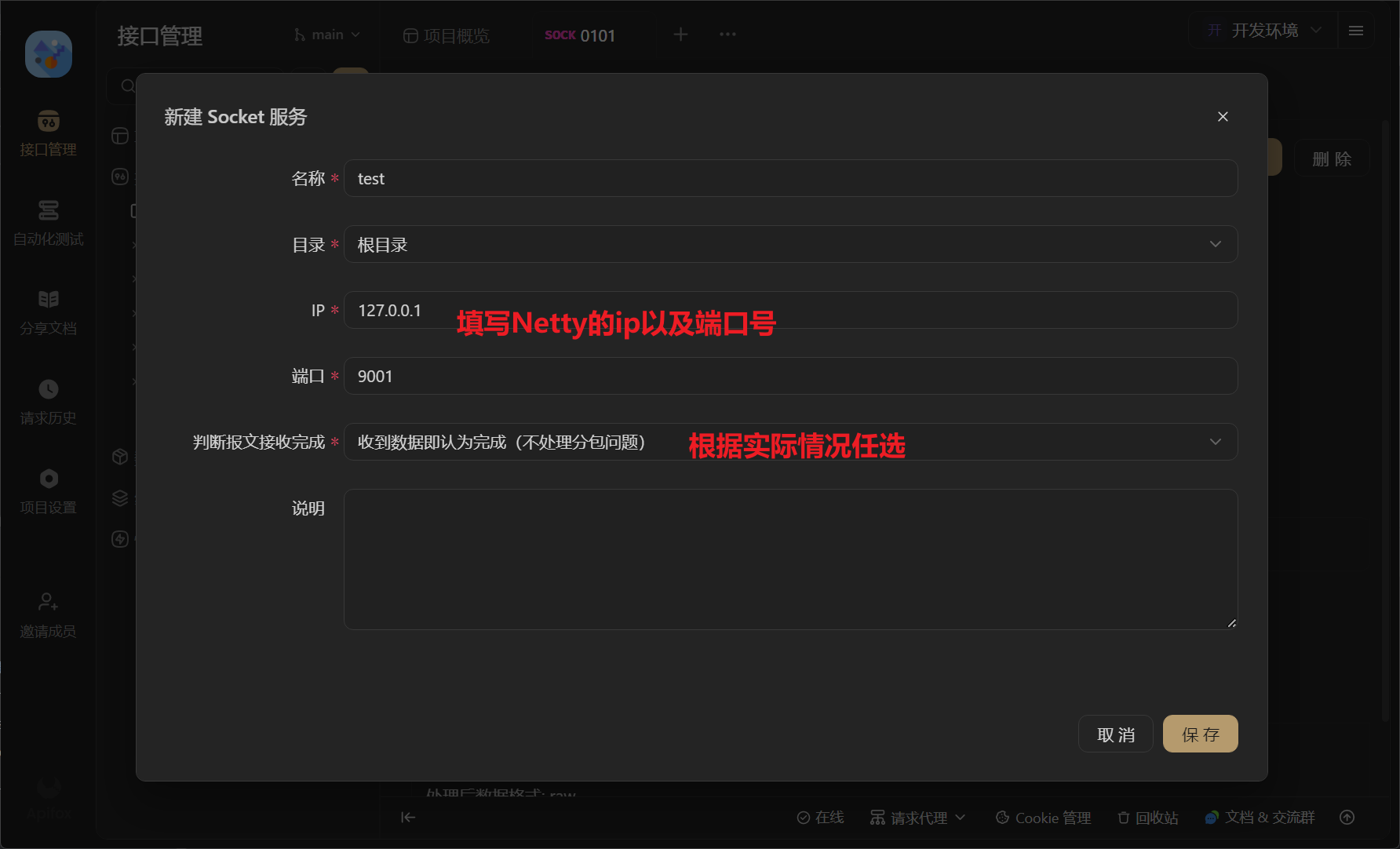Open 分享文档 in the sidebar

(48, 312)
